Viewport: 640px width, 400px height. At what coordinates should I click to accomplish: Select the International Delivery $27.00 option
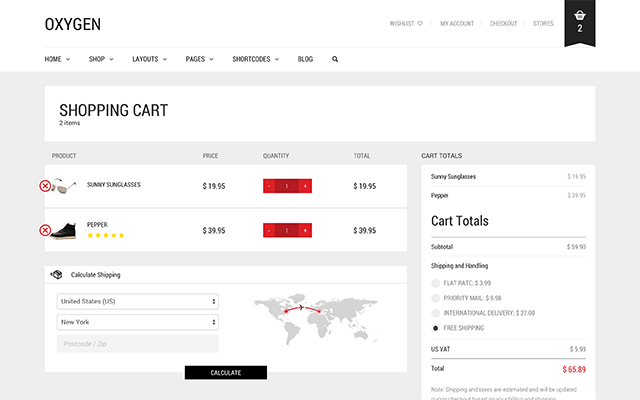(x=436, y=313)
